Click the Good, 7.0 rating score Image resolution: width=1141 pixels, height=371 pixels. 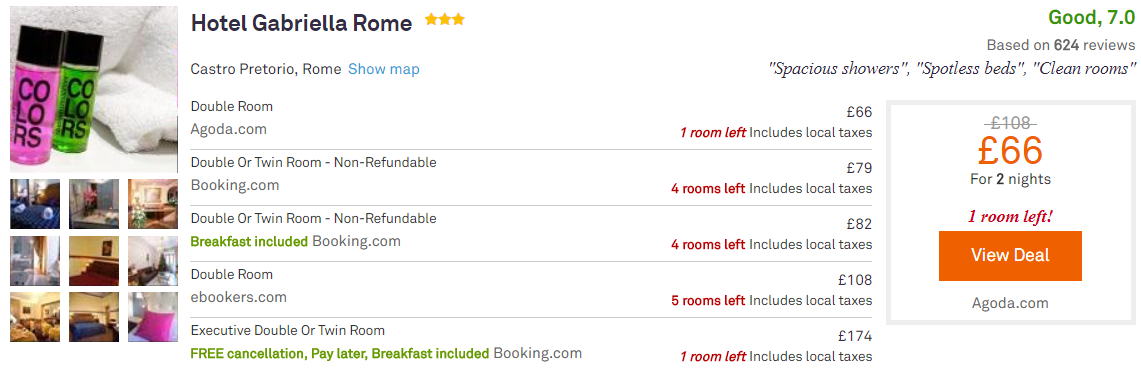pyautogui.click(x=1091, y=17)
